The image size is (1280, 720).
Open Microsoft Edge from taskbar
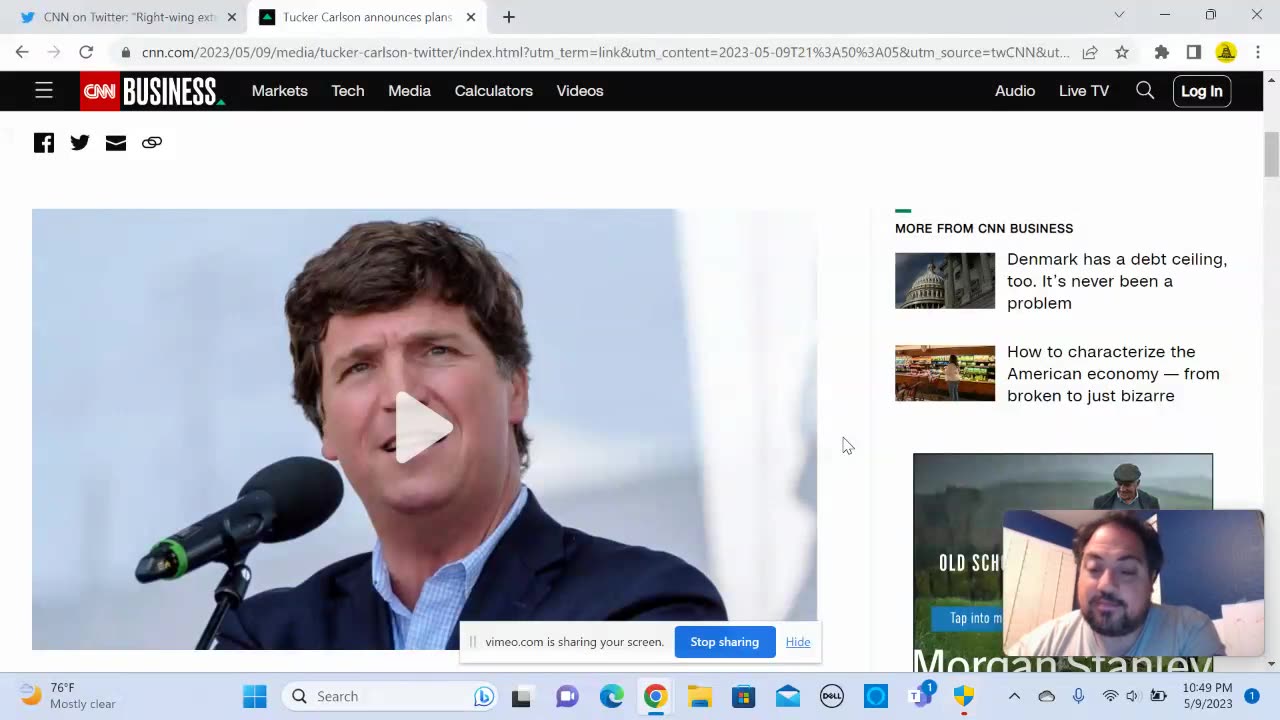coord(611,696)
